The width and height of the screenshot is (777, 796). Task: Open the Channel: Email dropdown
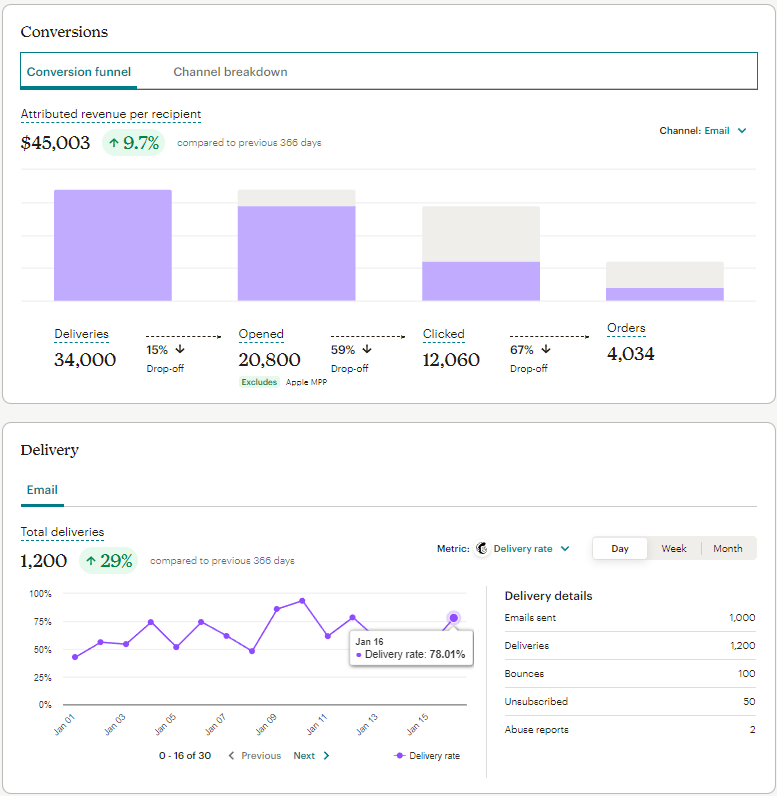point(703,130)
